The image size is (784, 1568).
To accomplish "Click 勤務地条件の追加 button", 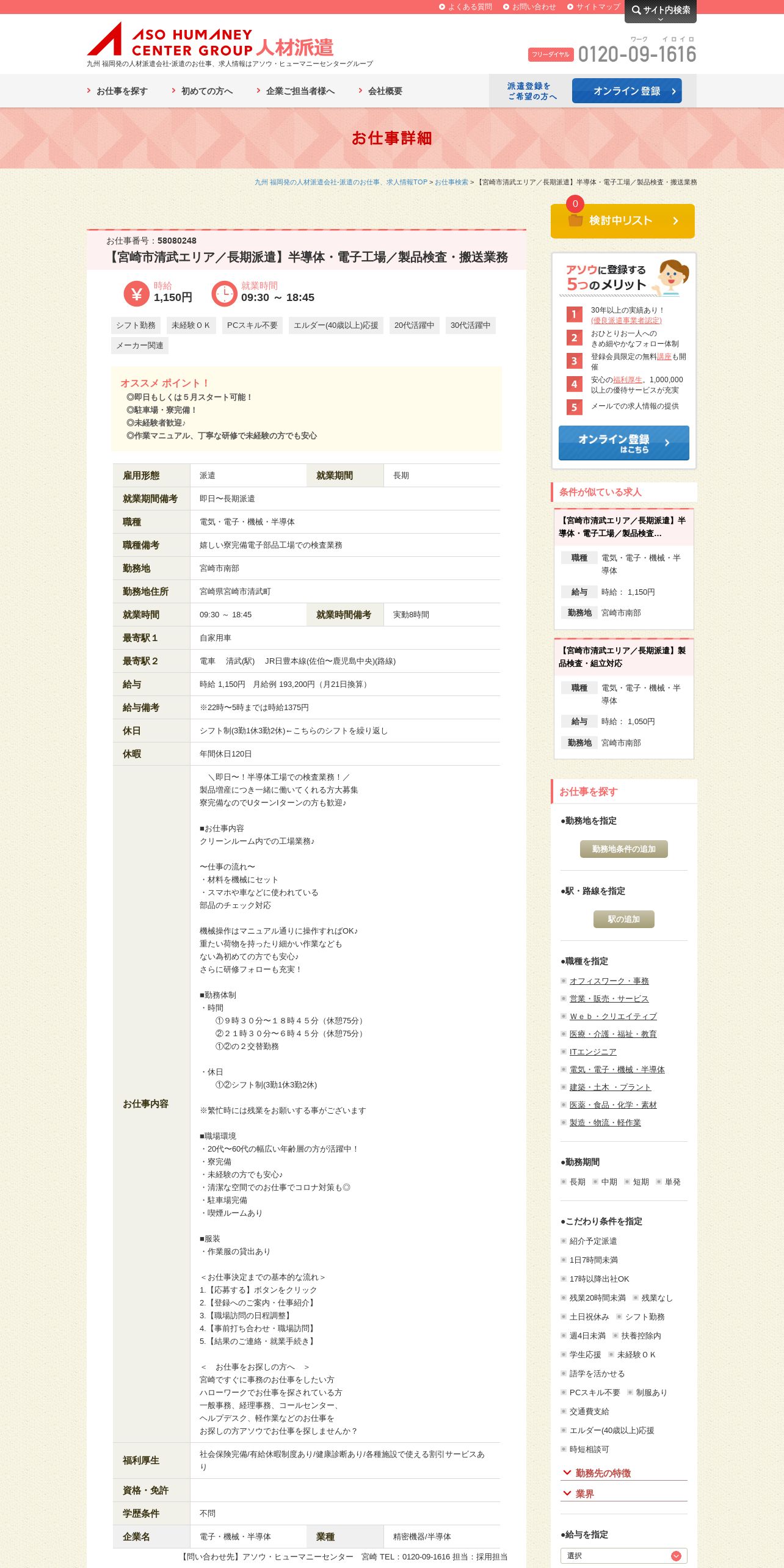I will (624, 849).
